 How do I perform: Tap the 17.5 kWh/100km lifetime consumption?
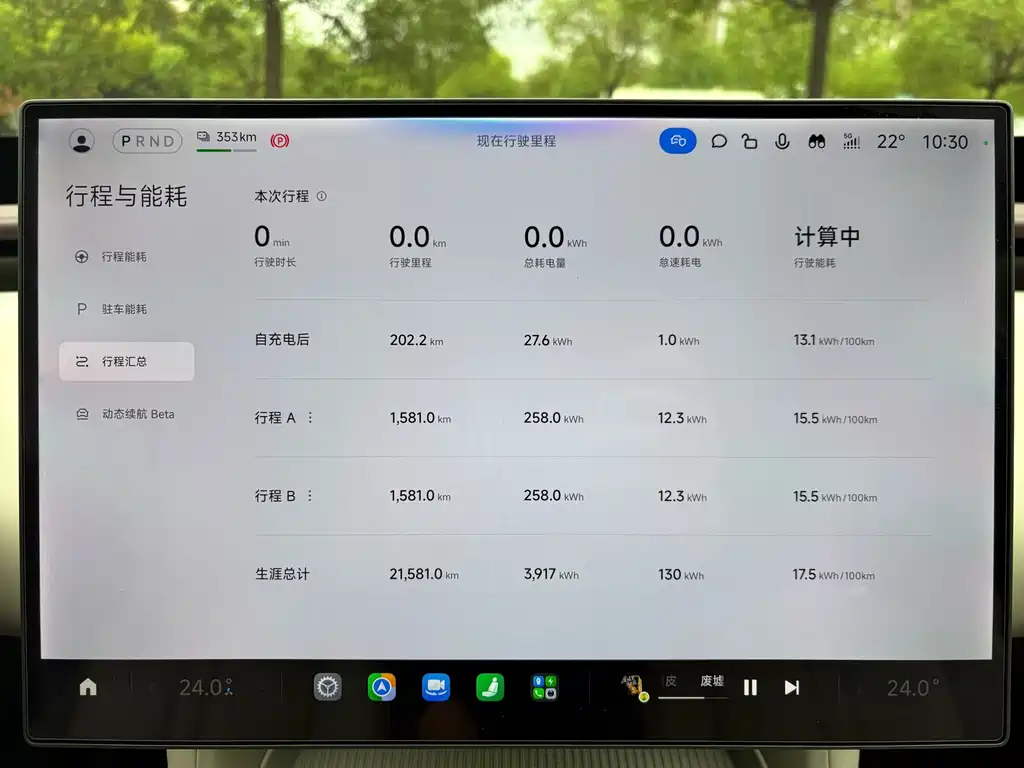834,575
